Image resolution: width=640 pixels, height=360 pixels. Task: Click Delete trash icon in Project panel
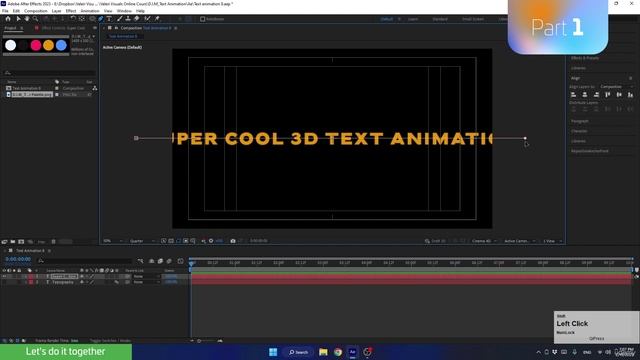click(x=53, y=242)
